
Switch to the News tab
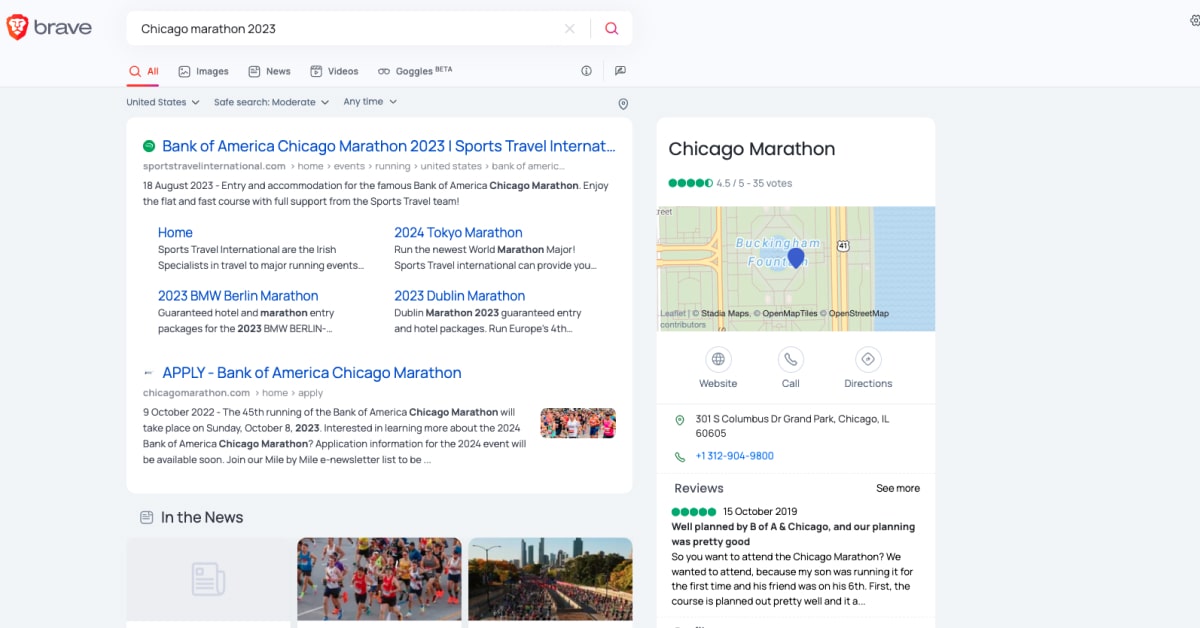click(270, 71)
